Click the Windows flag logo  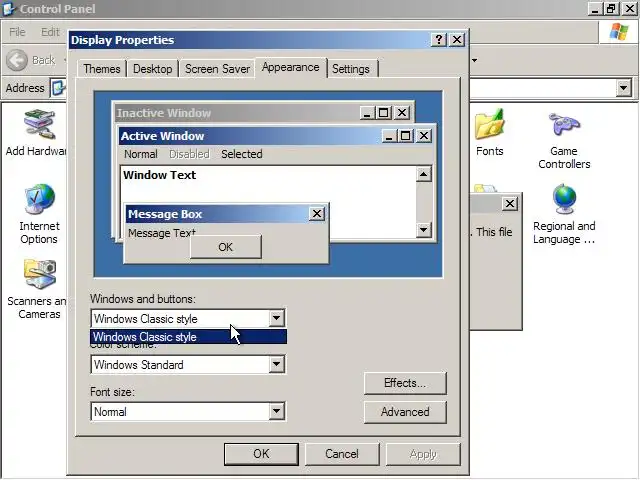point(619,31)
